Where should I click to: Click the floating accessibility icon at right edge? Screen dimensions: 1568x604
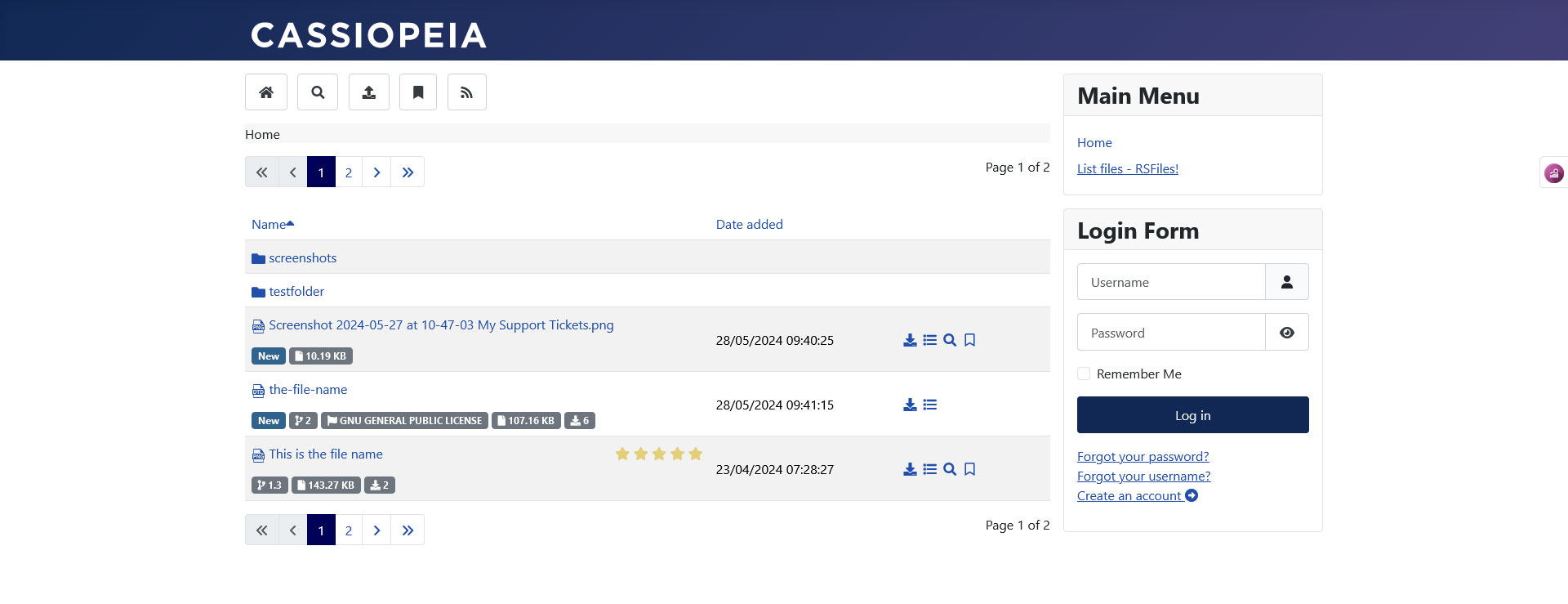[x=1554, y=173]
